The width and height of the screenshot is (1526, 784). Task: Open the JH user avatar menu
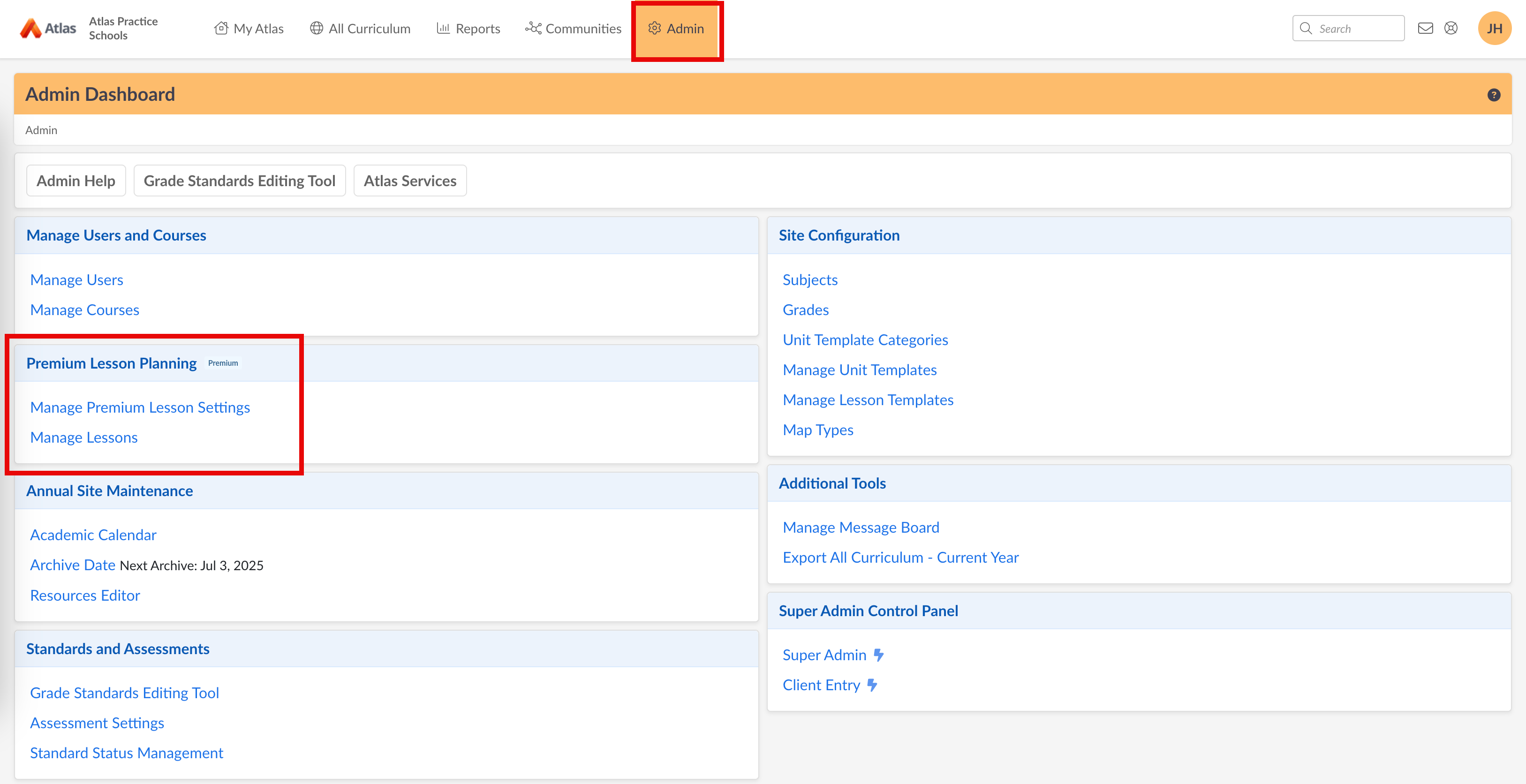tap(1494, 29)
